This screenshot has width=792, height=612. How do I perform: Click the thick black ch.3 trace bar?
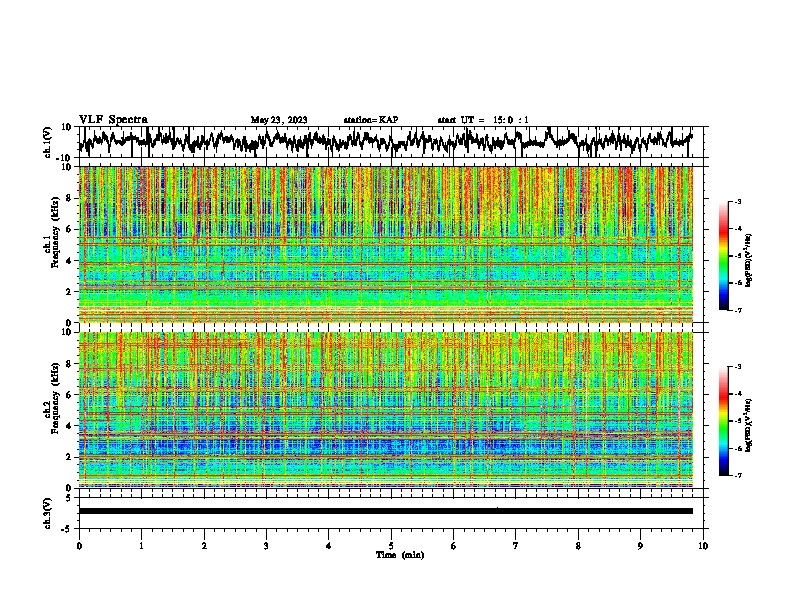386,511
